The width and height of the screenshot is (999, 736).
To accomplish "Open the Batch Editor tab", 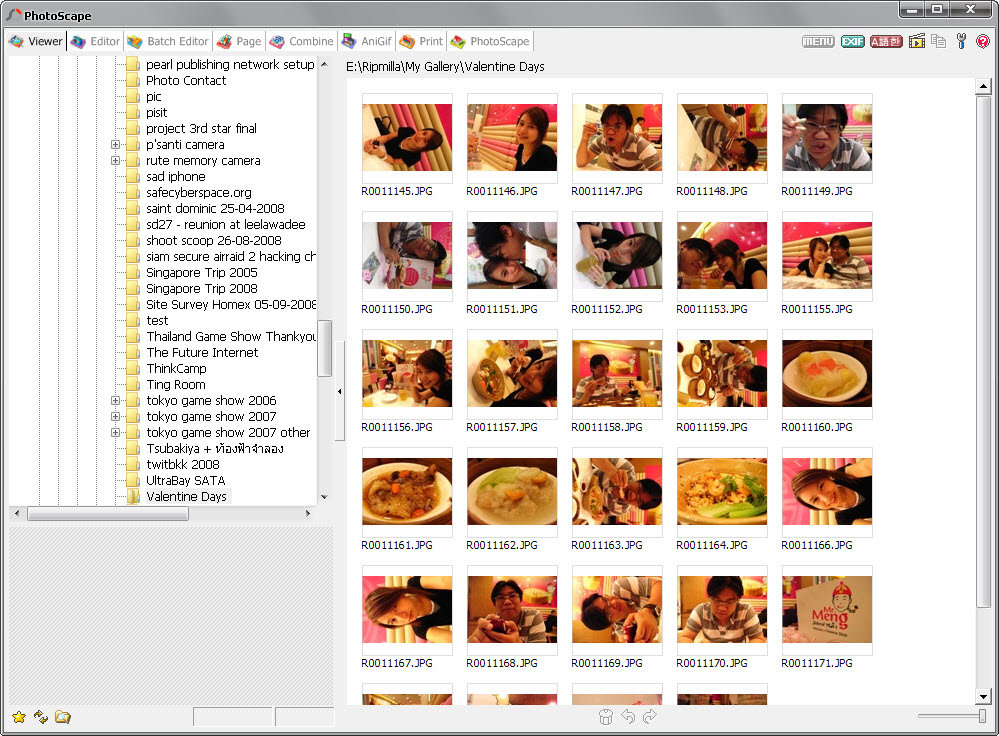I will pos(168,41).
